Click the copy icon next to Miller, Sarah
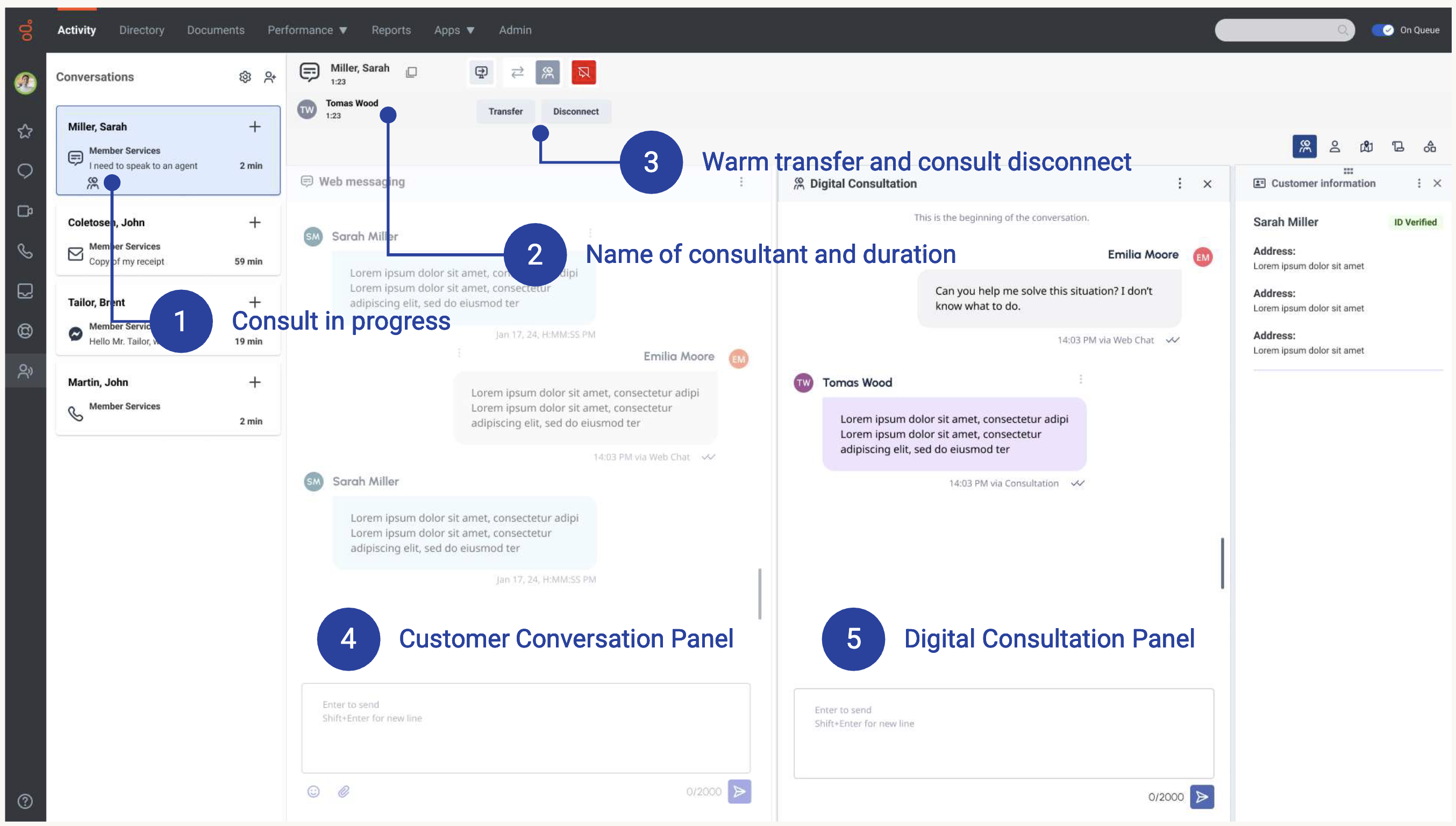Screen dimensions: 1456x826 point(411,72)
